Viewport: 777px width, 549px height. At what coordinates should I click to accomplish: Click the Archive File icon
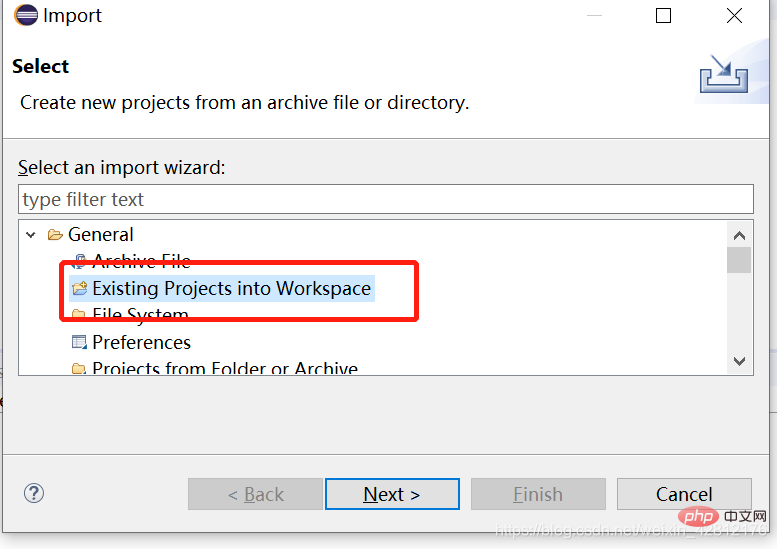click(x=79, y=260)
